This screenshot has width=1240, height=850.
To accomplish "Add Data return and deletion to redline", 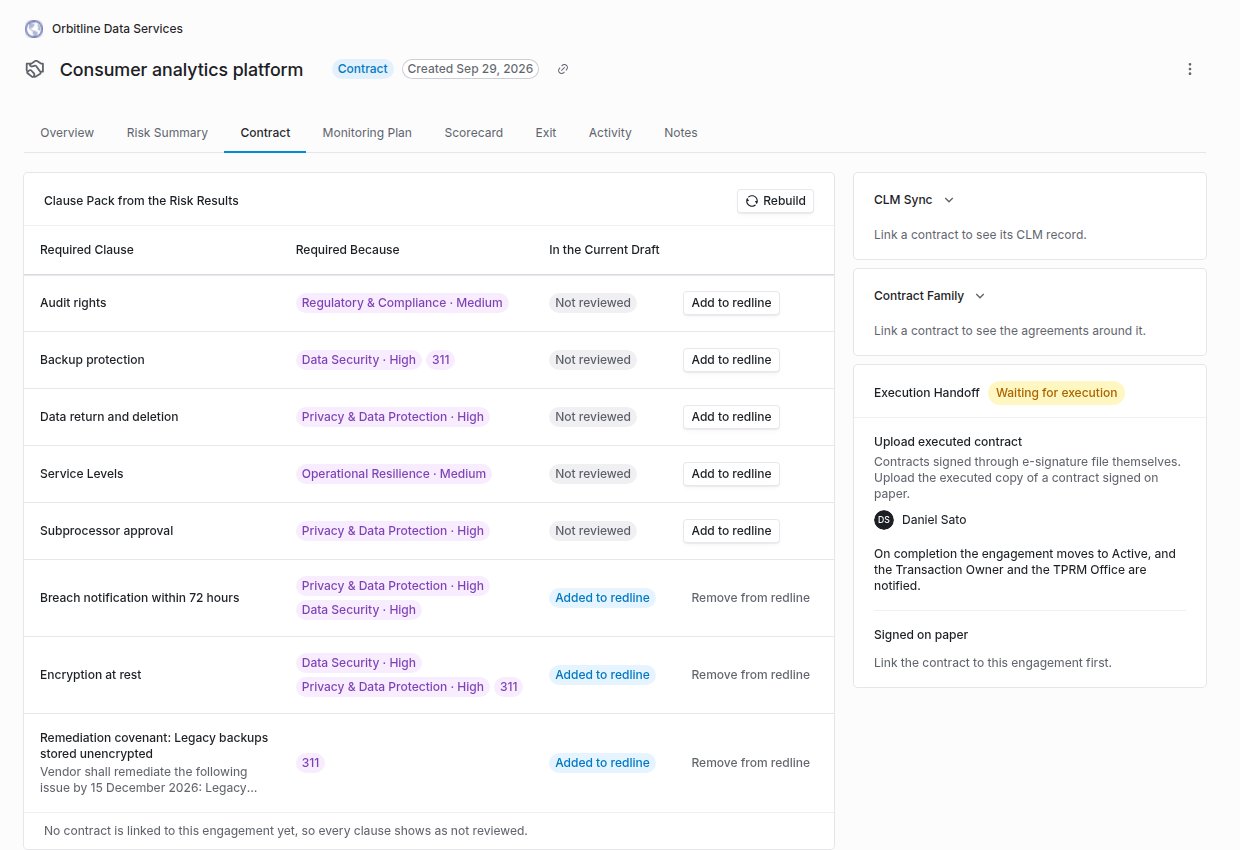I will (x=731, y=417).
